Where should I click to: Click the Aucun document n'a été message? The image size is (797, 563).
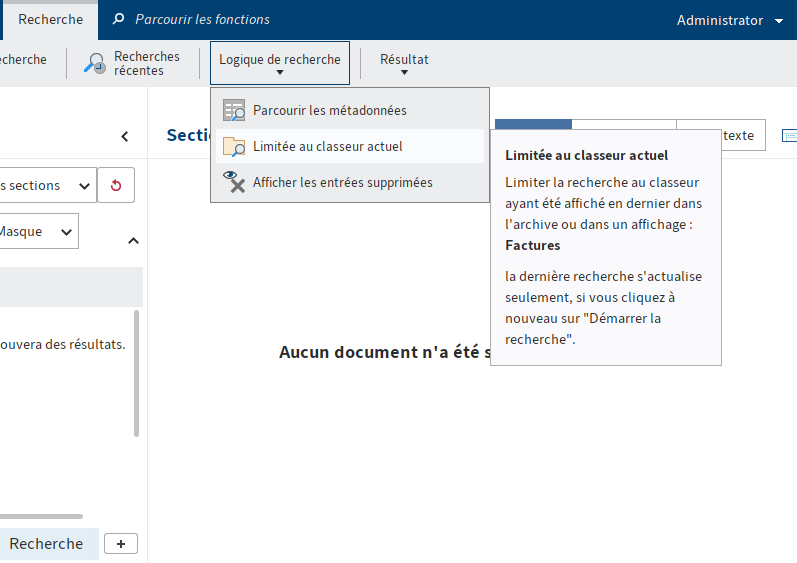click(385, 352)
